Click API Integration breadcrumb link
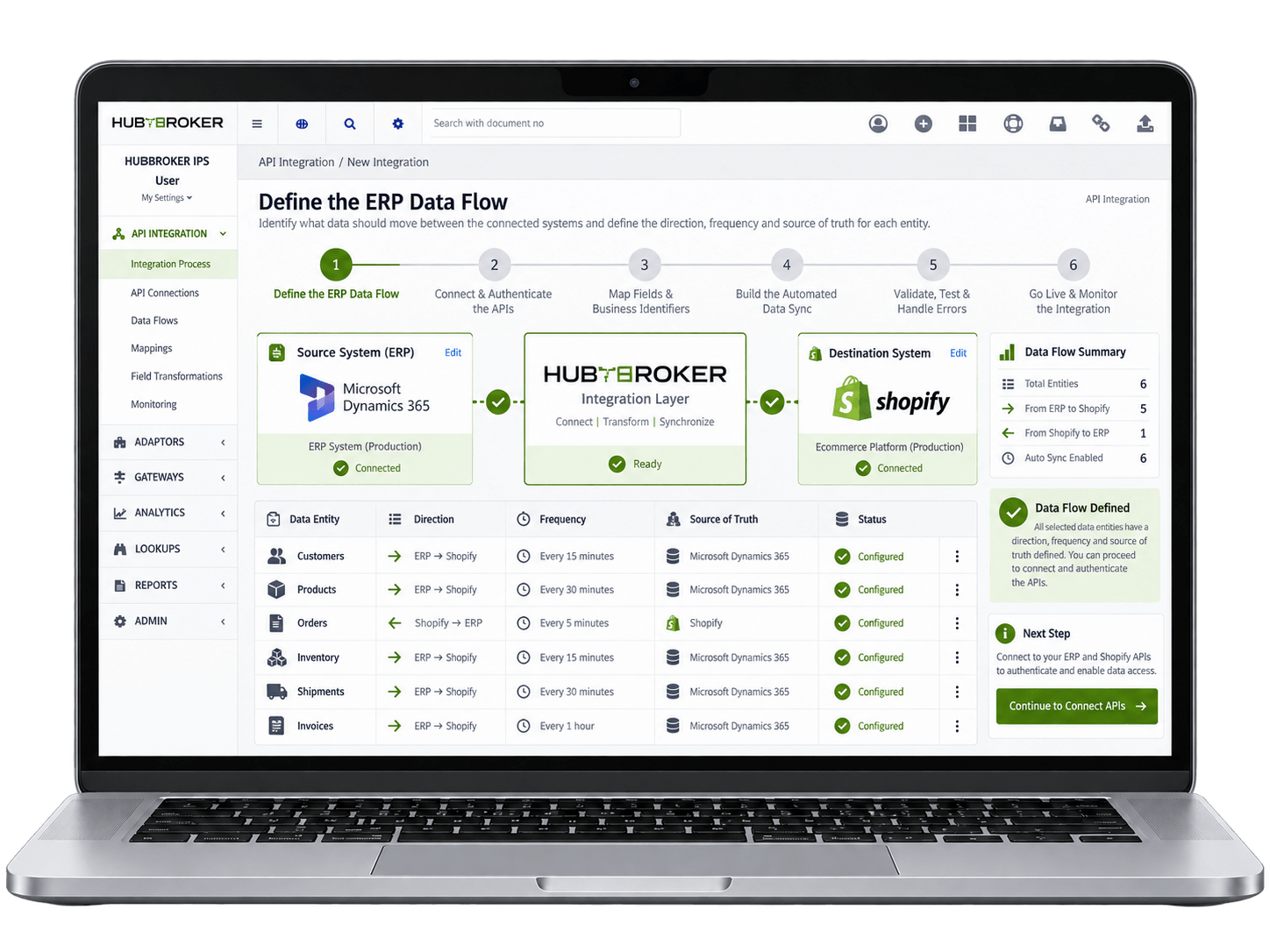Viewport: 1270px width, 952px height. (x=296, y=162)
